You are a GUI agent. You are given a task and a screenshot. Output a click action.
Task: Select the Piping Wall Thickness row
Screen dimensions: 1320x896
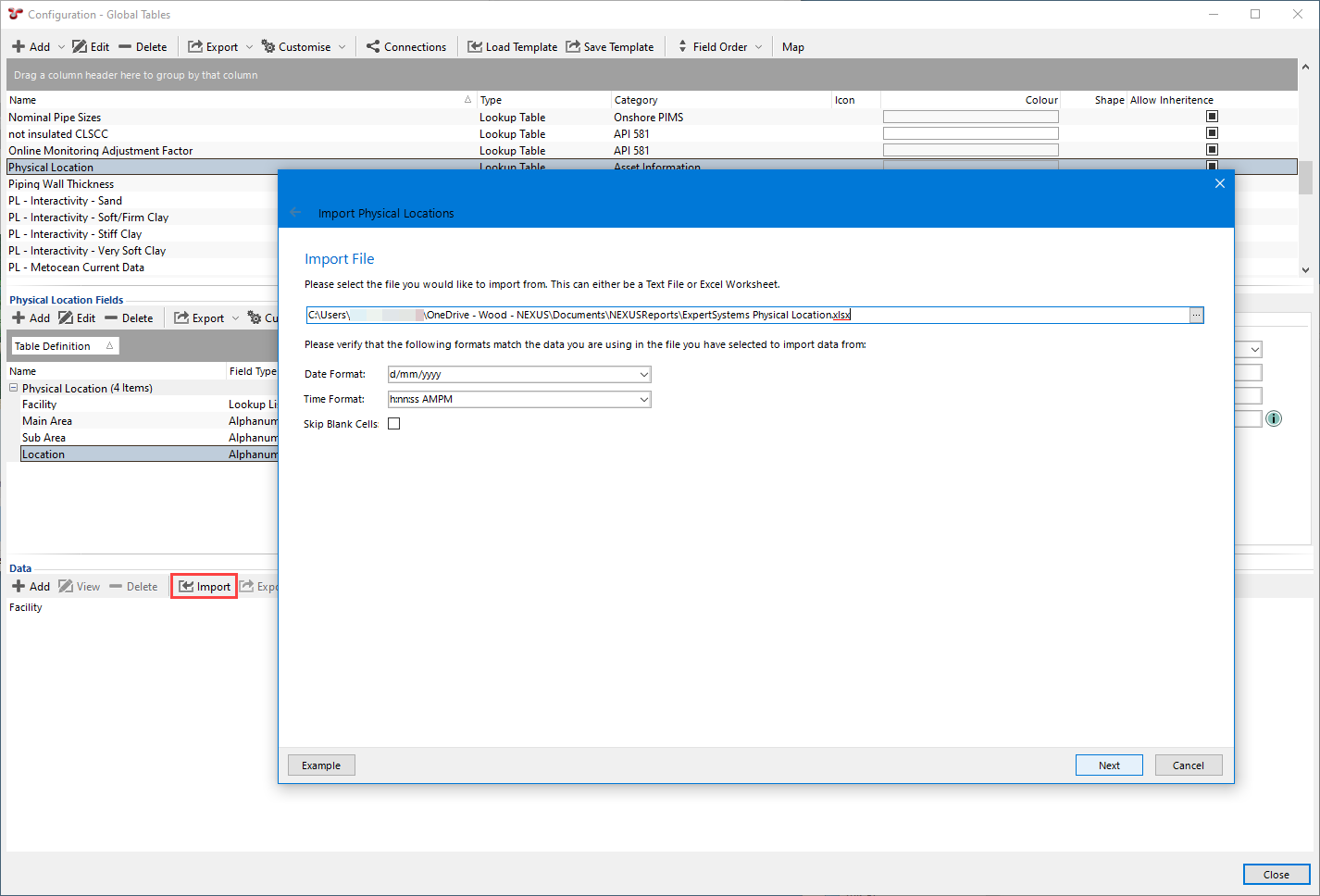[143, 184]
